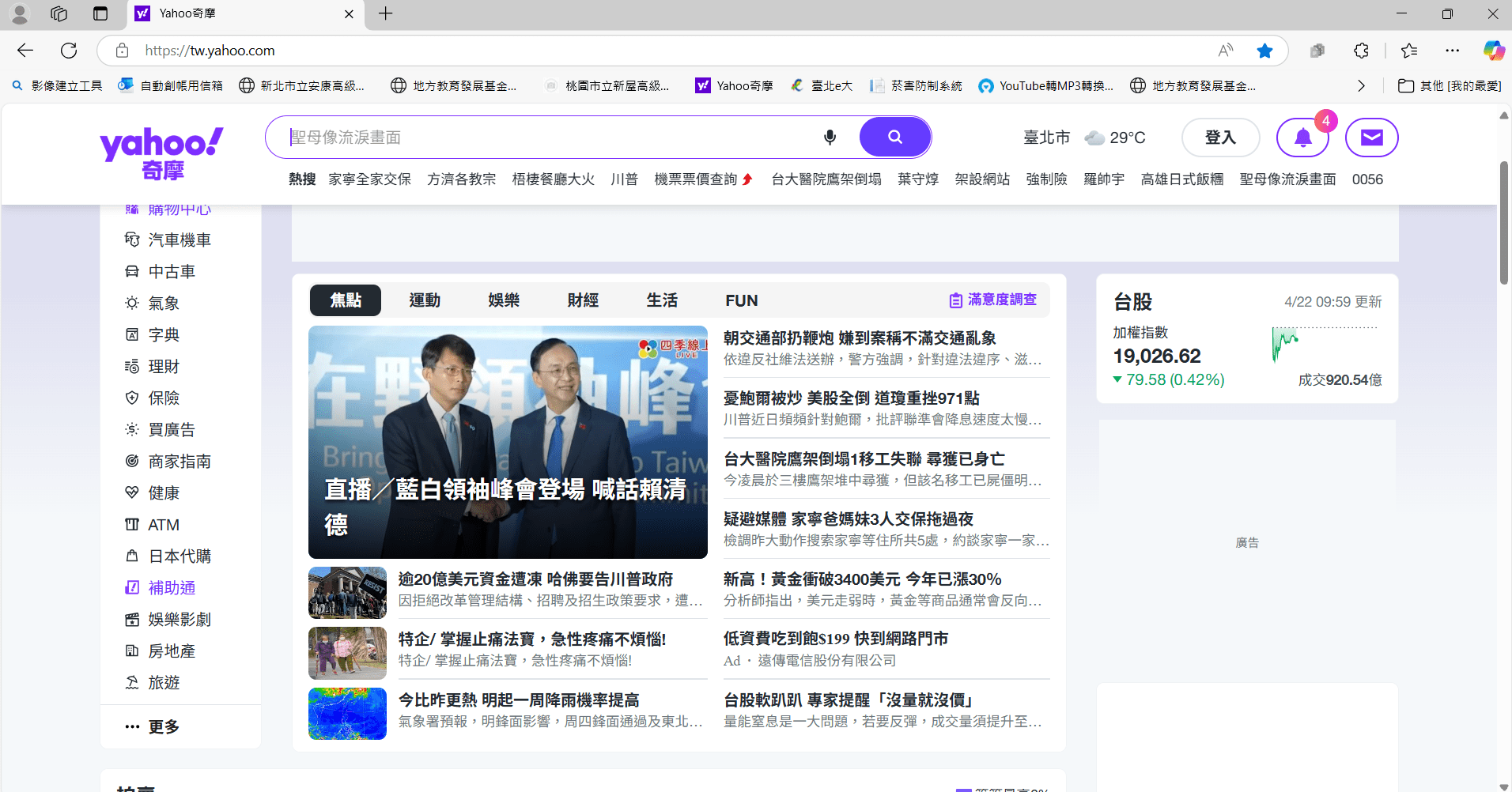Viewport: 1512px width, 792px height.
Task: Toggle the favorites star for this page
Action: point(1264,51)
